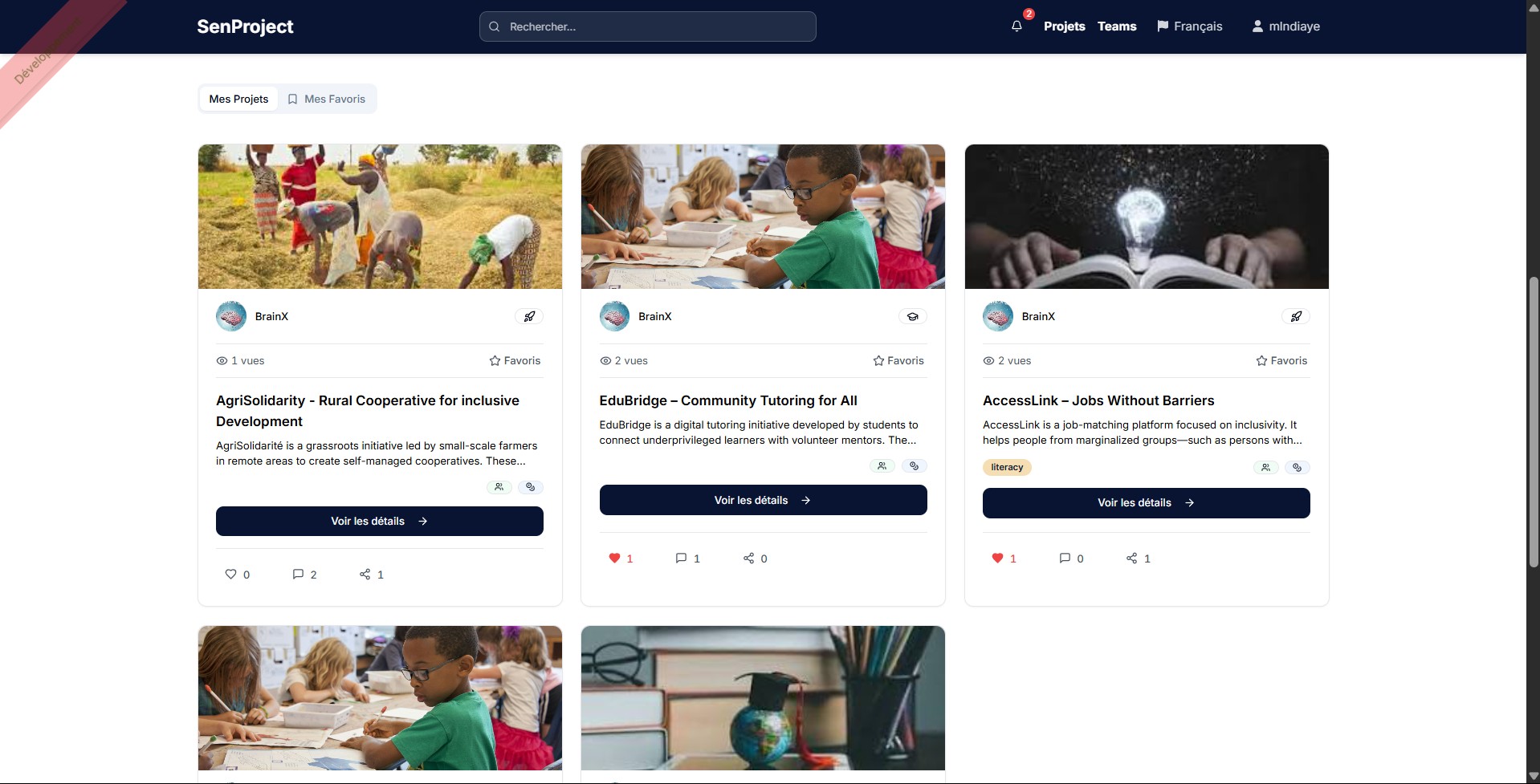Click the share icon on AccessLink card
Viewport: 1540px width, 784px height.
(1131, 559)
